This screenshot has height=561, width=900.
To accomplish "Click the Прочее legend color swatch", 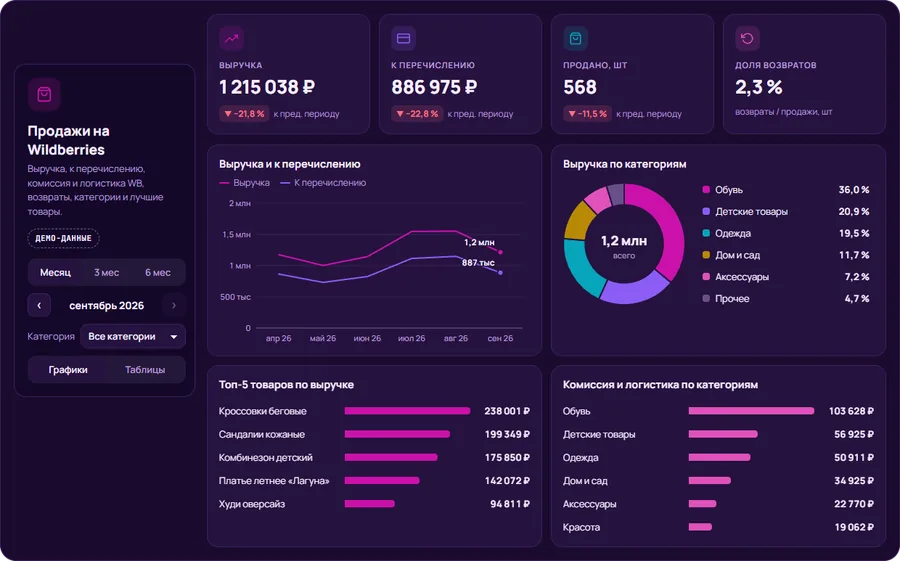I will [x=706, y=299].
